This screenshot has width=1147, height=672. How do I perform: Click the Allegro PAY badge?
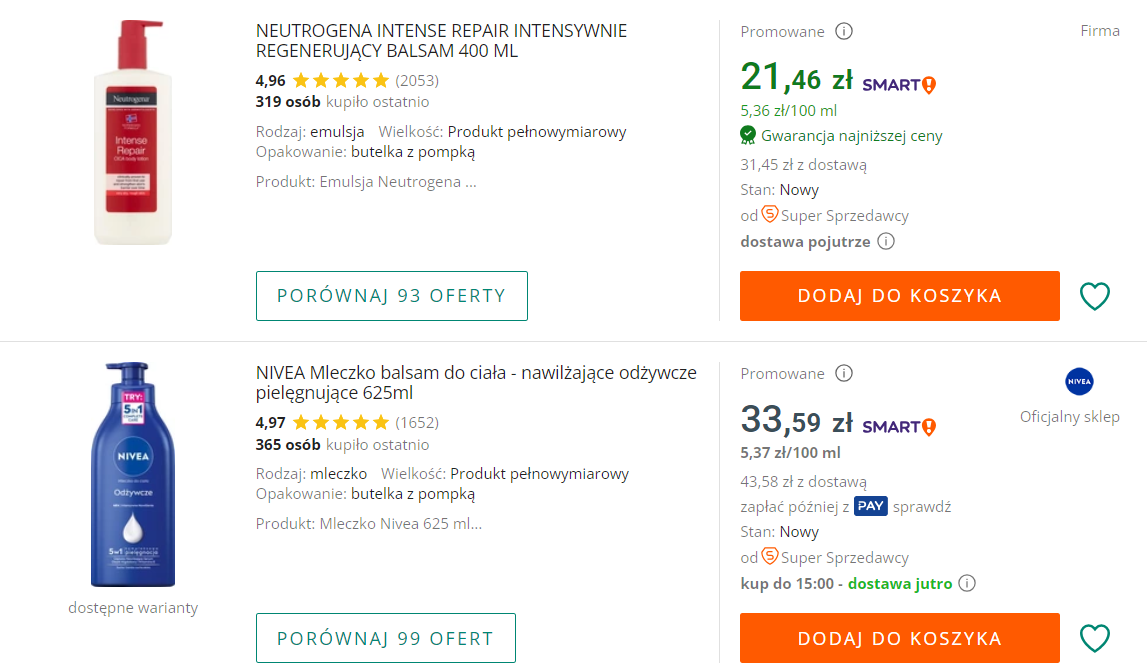click(x=870, y=506)
